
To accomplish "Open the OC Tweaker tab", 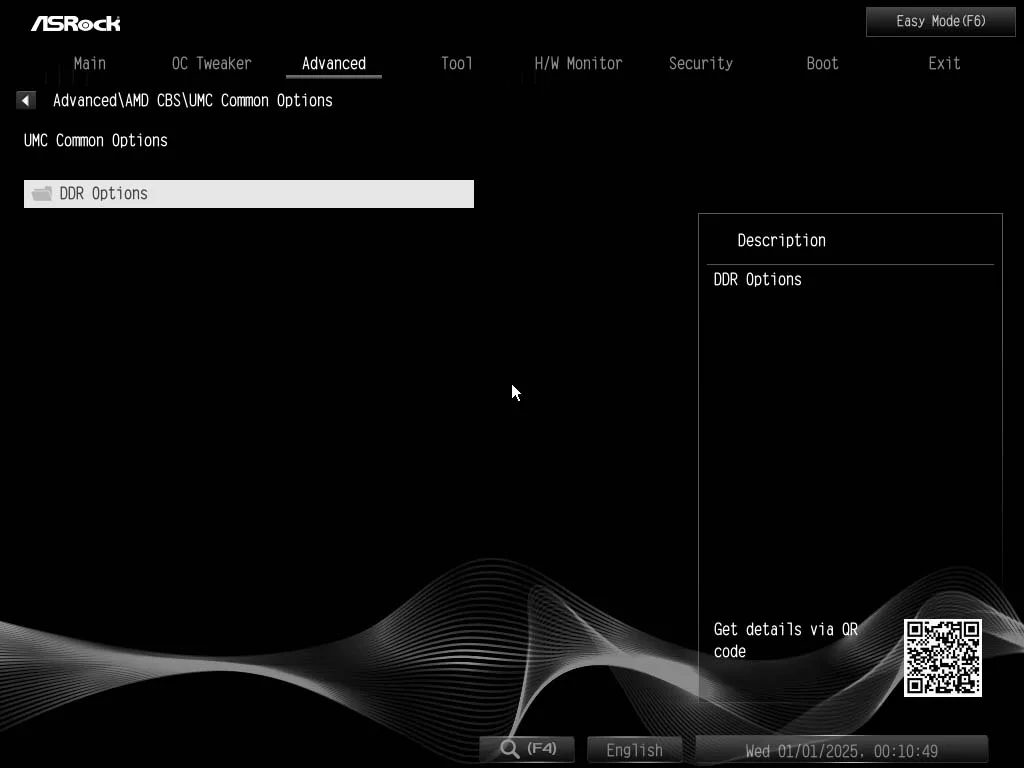I will coord(212,63).
